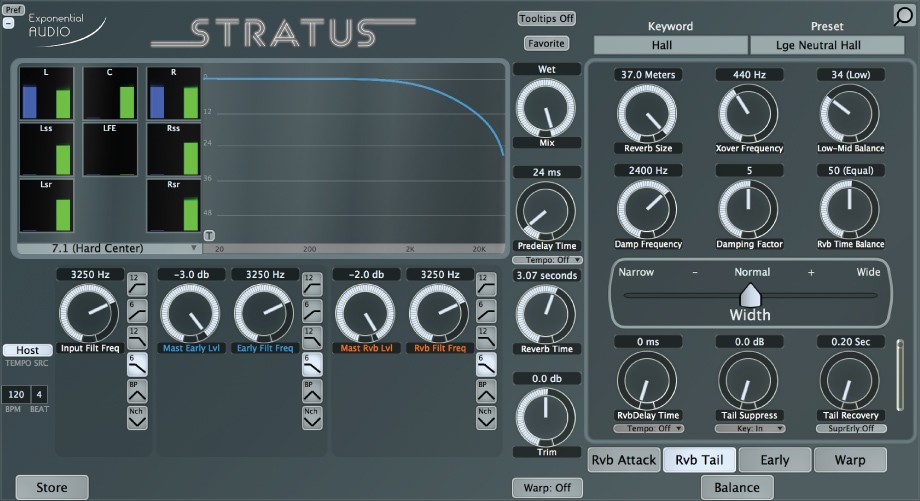Toggle SuprErly:Off under Tail Recovery
The image size is (920, 501).
pyautogui.click(x=851, y=428)
